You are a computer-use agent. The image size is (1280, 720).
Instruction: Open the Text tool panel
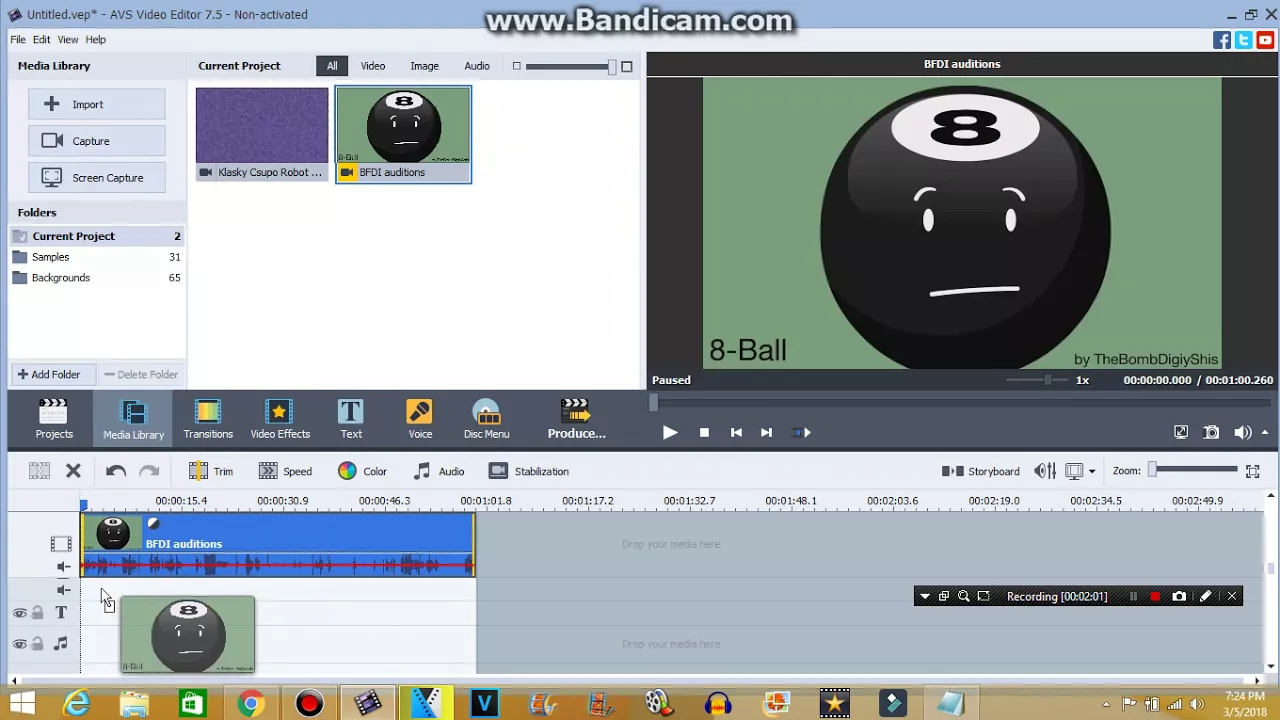[x=351, y=418]
